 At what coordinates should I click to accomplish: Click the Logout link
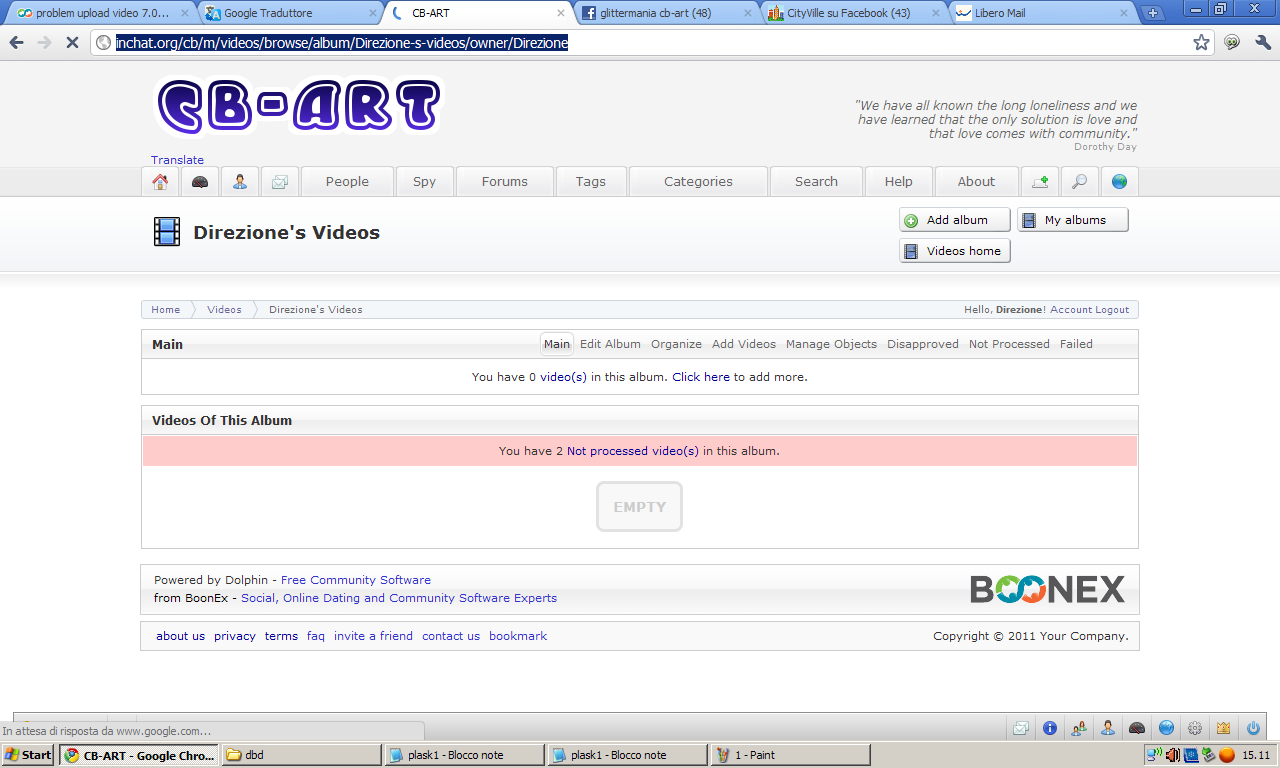pos(1111,310)
